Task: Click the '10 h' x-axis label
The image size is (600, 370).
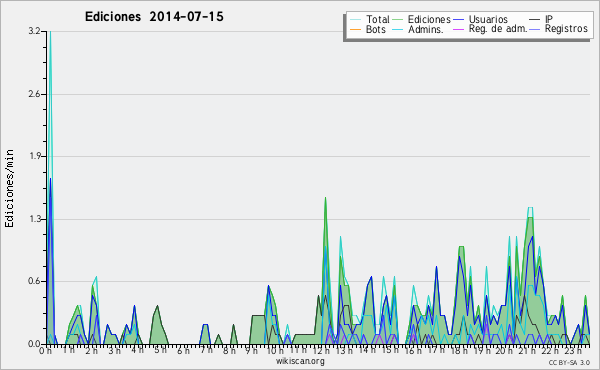Action: point(275,350)
